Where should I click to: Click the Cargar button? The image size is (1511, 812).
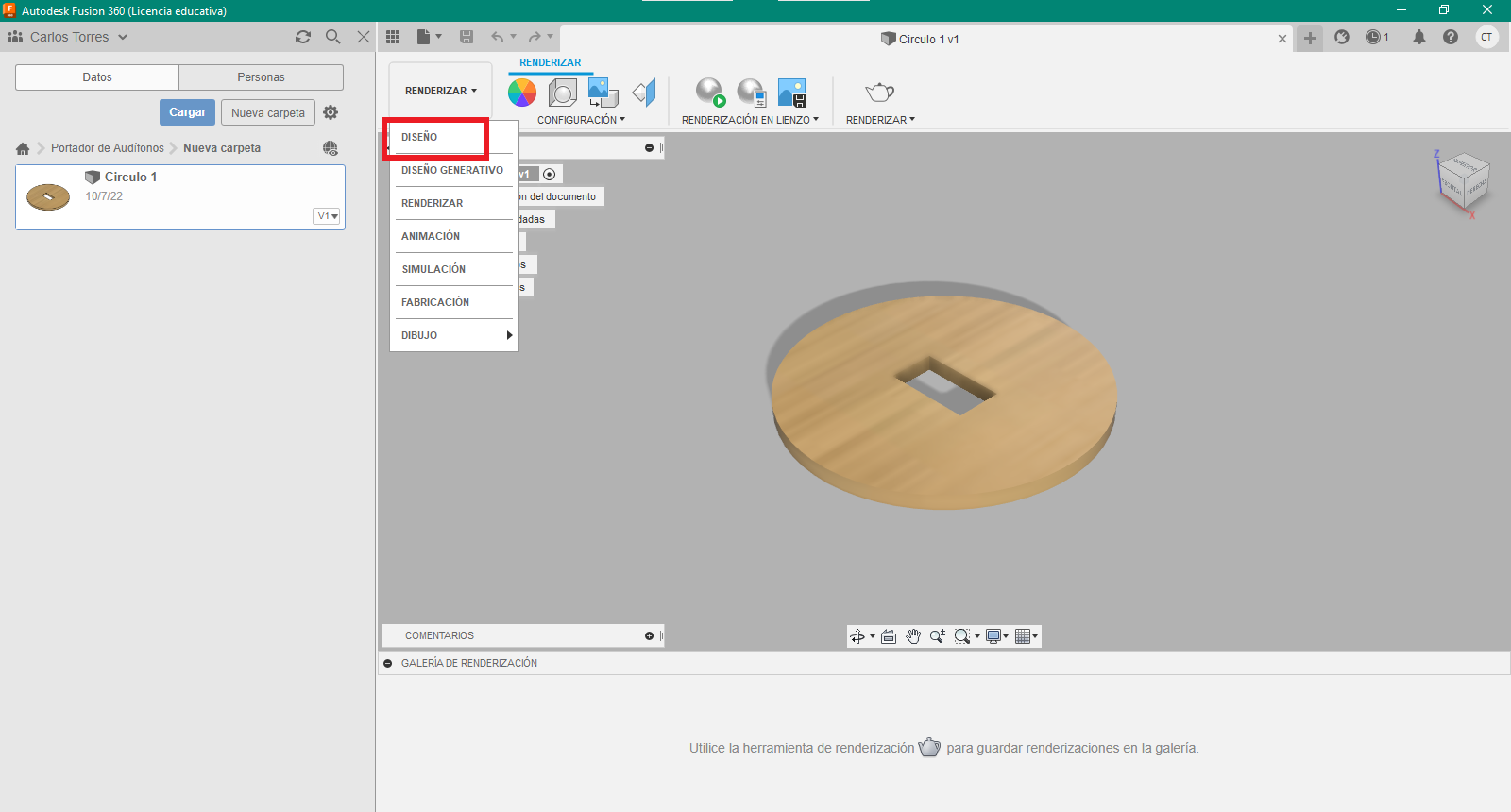coord(187,112)
